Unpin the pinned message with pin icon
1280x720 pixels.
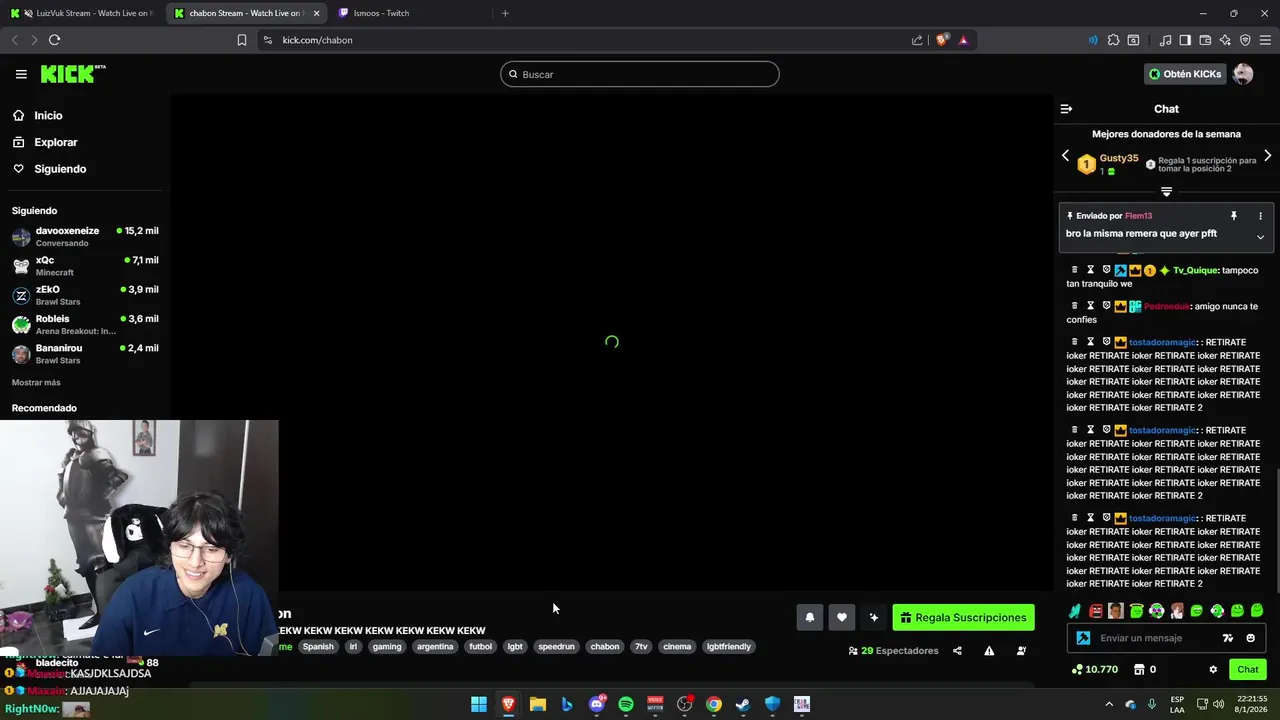coord(1234,216)
